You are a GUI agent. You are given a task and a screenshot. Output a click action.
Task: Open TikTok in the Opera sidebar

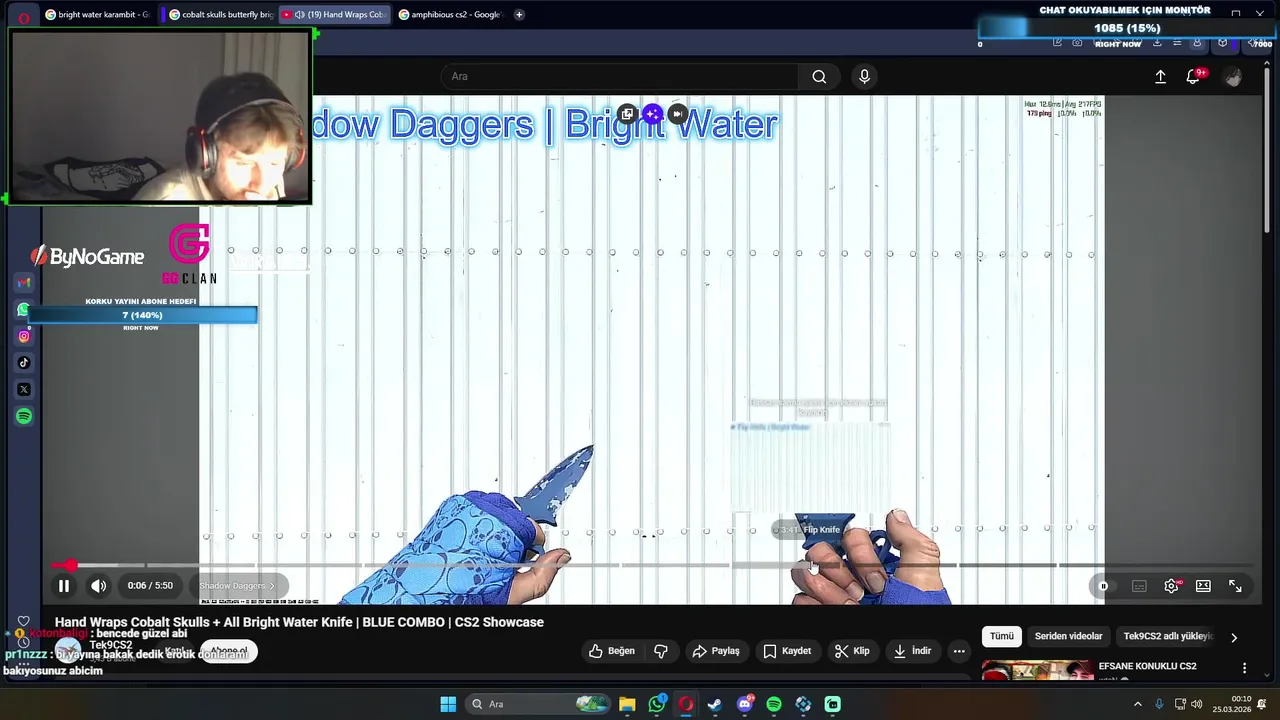[24, 363]
